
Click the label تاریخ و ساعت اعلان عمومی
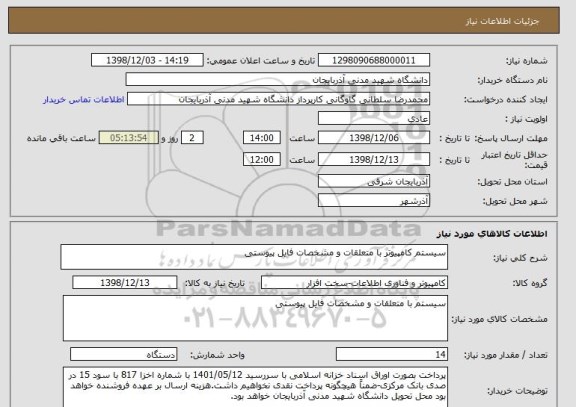tap(261, 61)
